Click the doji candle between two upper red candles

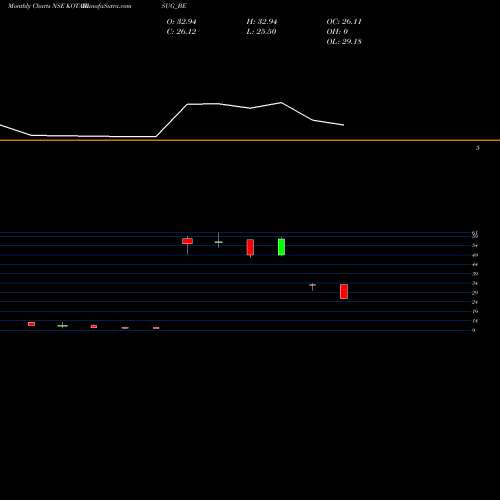[x=219, y=242]
